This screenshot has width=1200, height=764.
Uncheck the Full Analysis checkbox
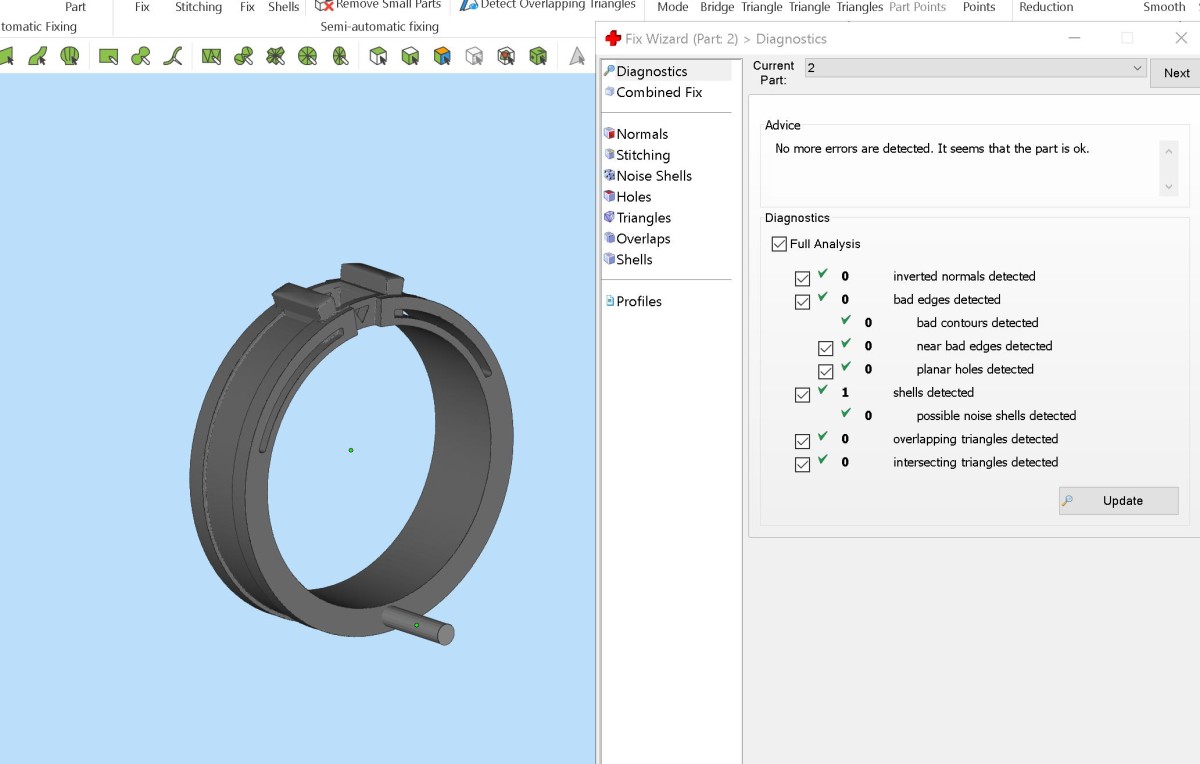(779, 244)
